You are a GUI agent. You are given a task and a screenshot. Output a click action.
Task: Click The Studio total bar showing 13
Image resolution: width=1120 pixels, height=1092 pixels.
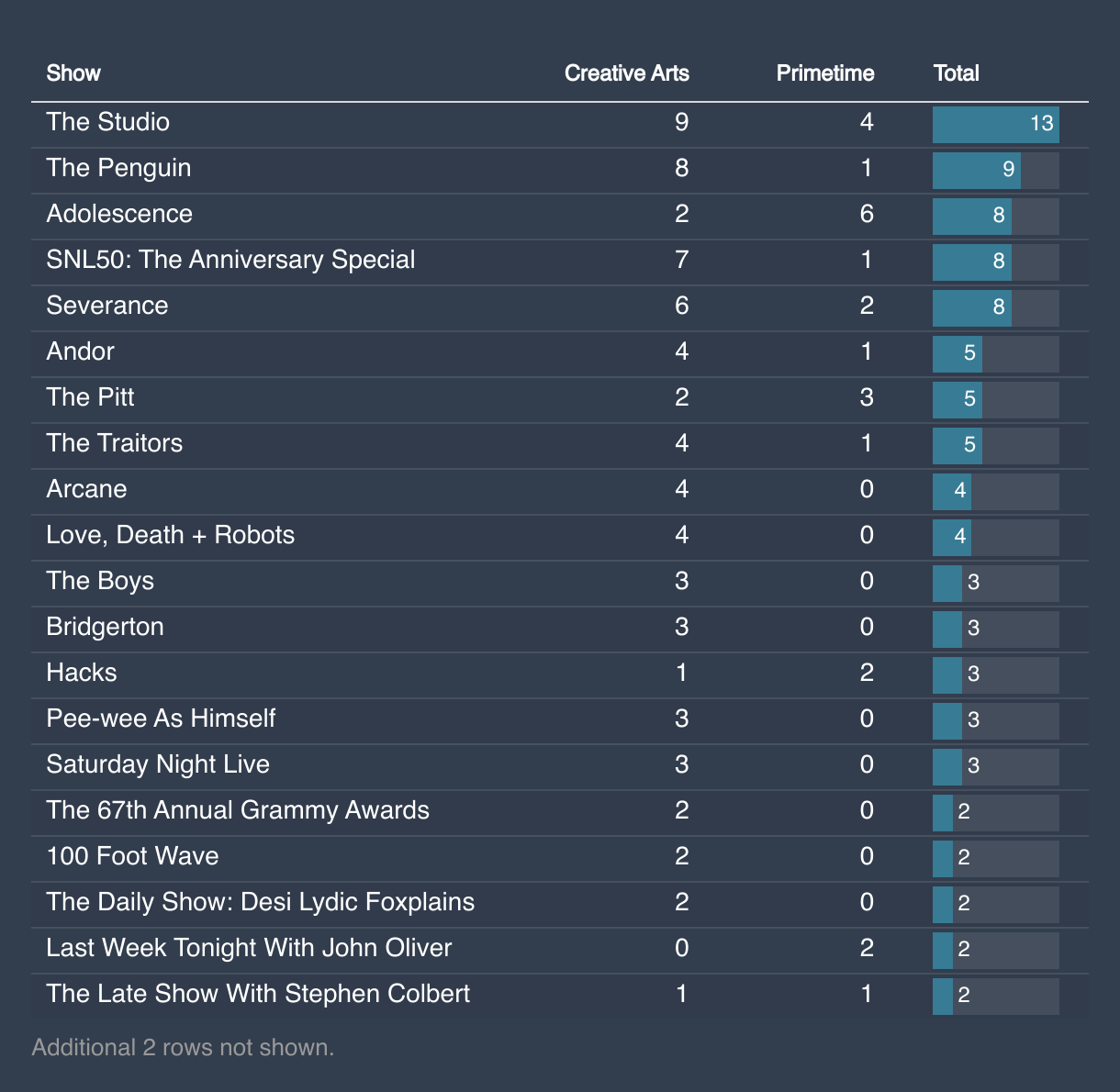tap(996, 125)
